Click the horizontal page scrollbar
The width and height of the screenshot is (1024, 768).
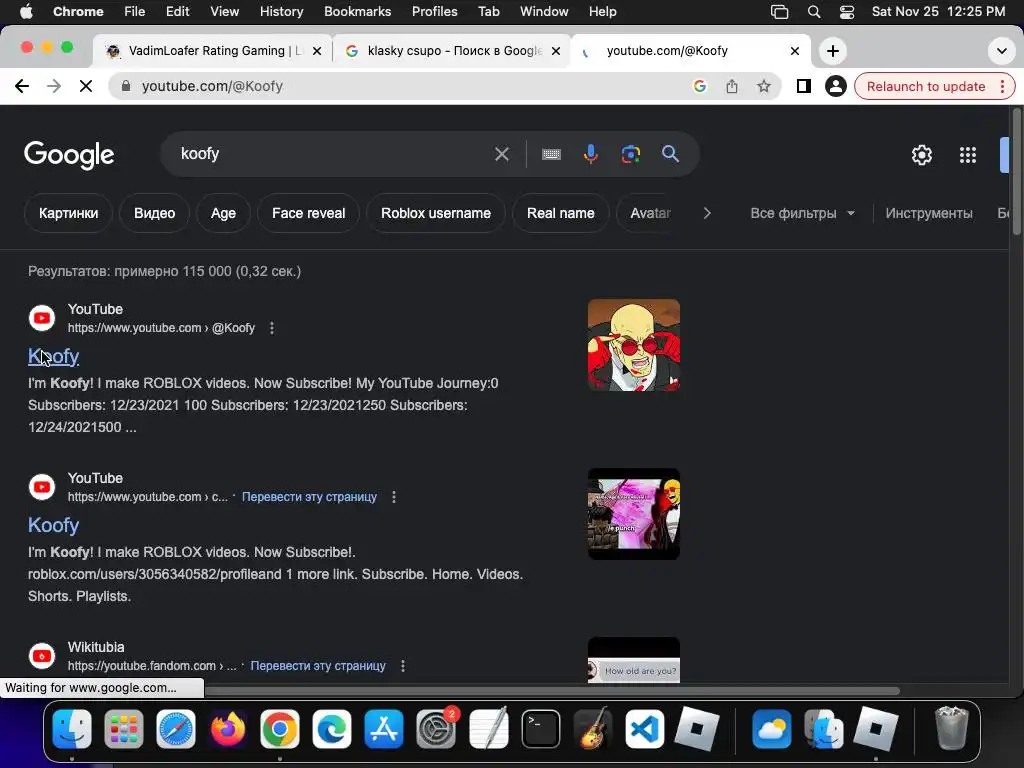[552, 690]
